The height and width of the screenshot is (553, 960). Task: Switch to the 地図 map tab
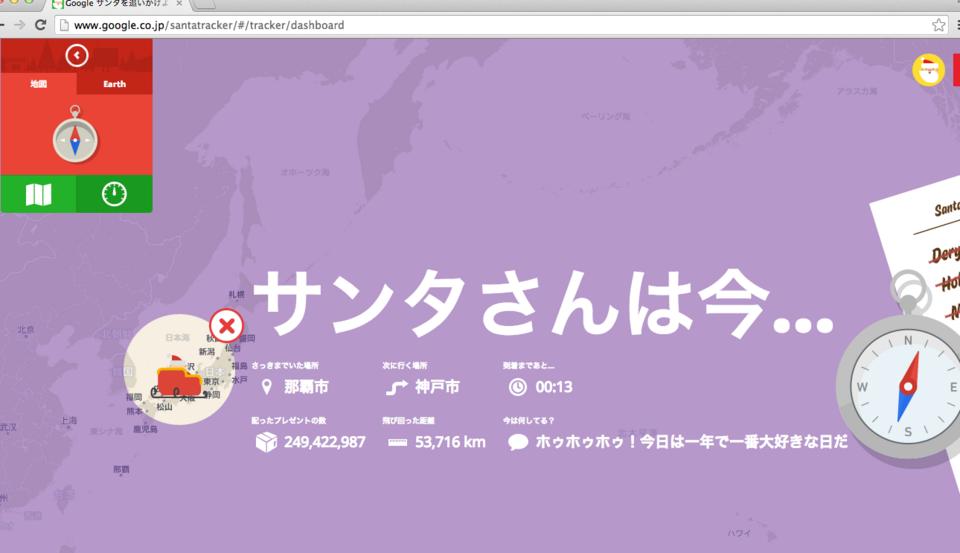(39, 84)
